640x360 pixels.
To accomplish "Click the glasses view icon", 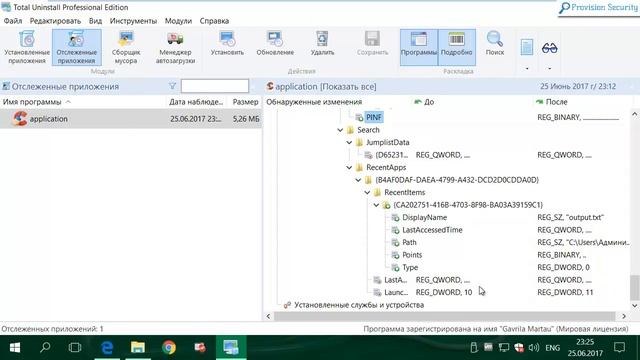I will pyautogui.click(x=549, y=48).
